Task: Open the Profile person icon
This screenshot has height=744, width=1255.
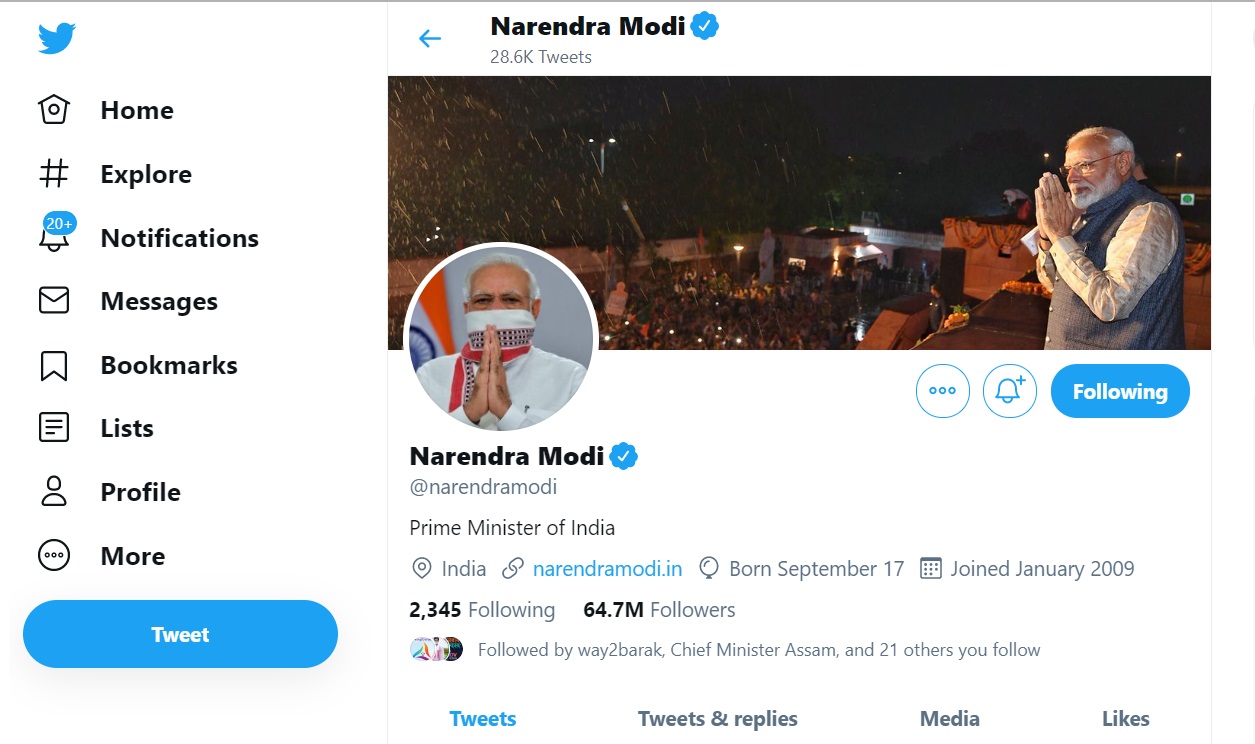Action: [x=54, y=492]
